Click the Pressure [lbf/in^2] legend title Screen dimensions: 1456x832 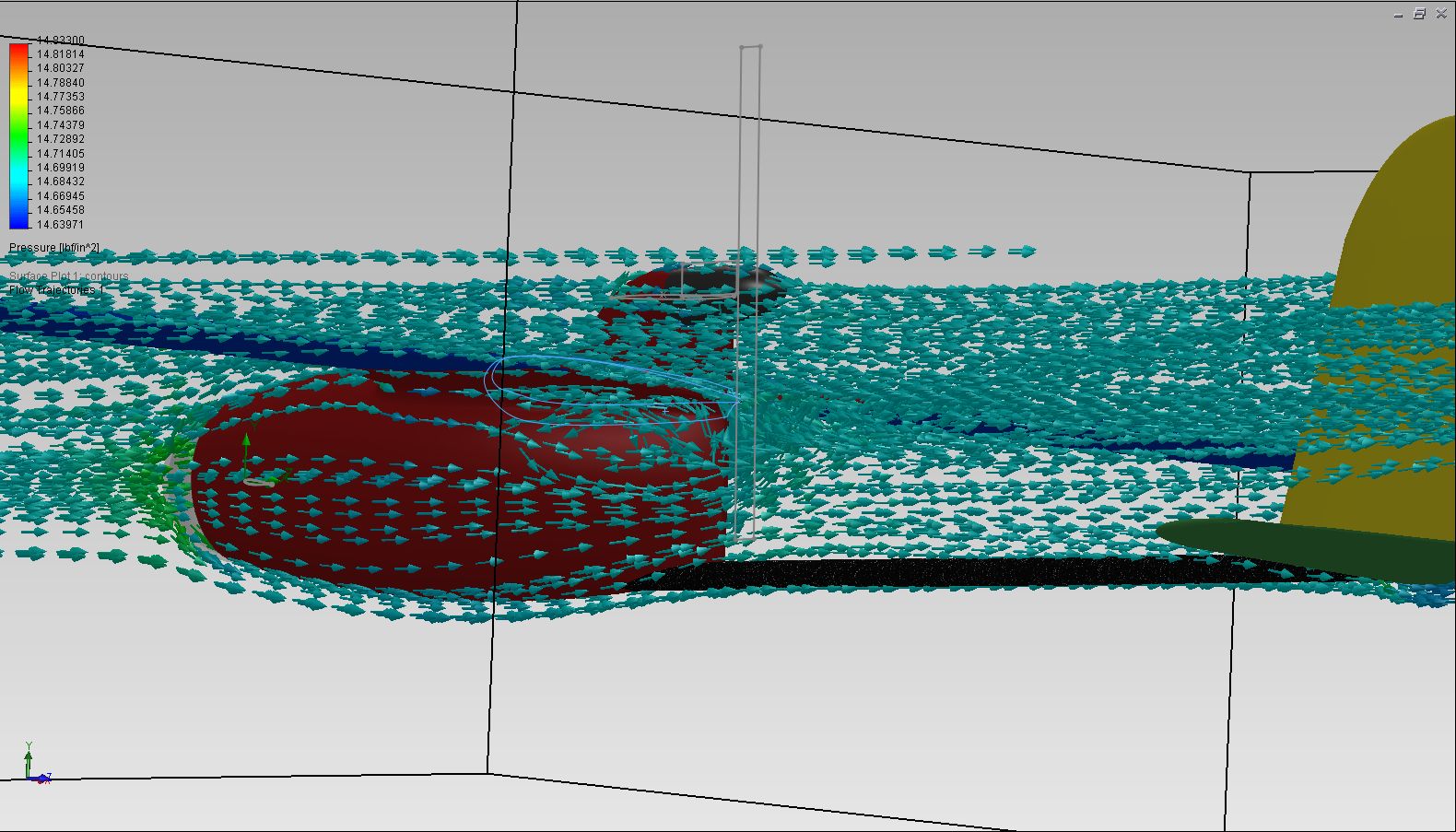tap(54, 248)
